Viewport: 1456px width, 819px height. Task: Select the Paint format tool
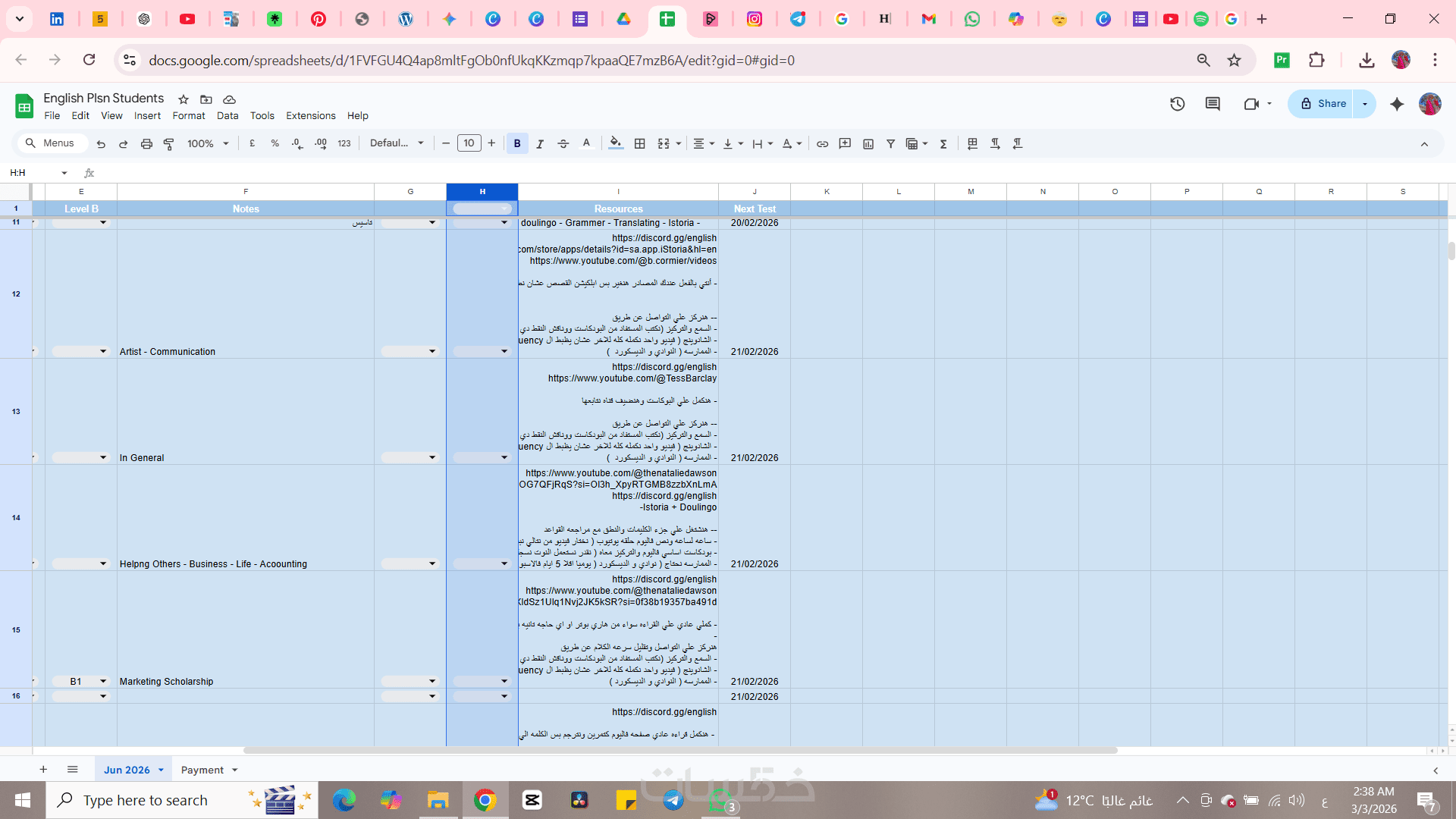pos(169,143)
